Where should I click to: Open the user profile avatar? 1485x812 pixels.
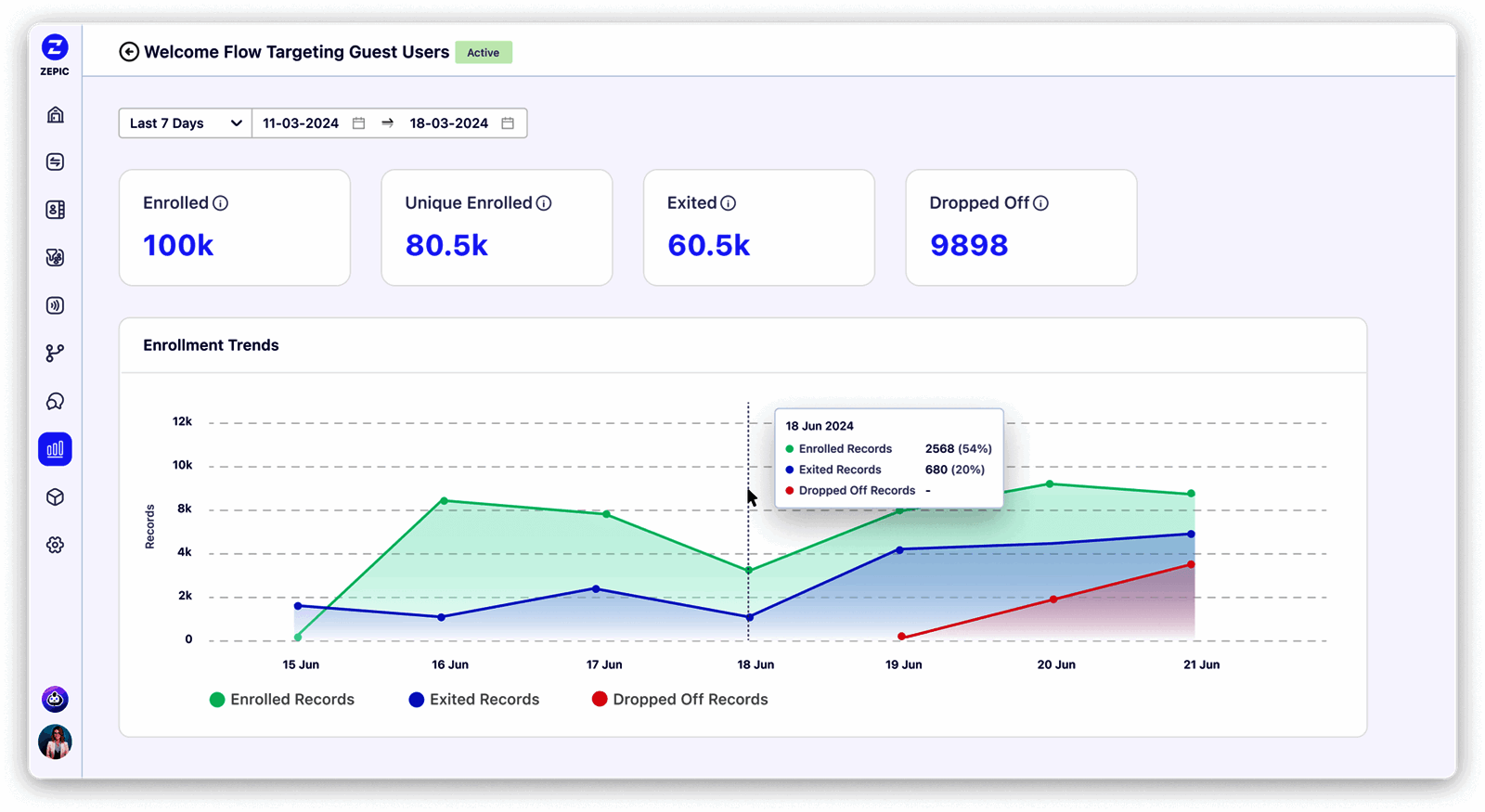[x=56, y=741]
